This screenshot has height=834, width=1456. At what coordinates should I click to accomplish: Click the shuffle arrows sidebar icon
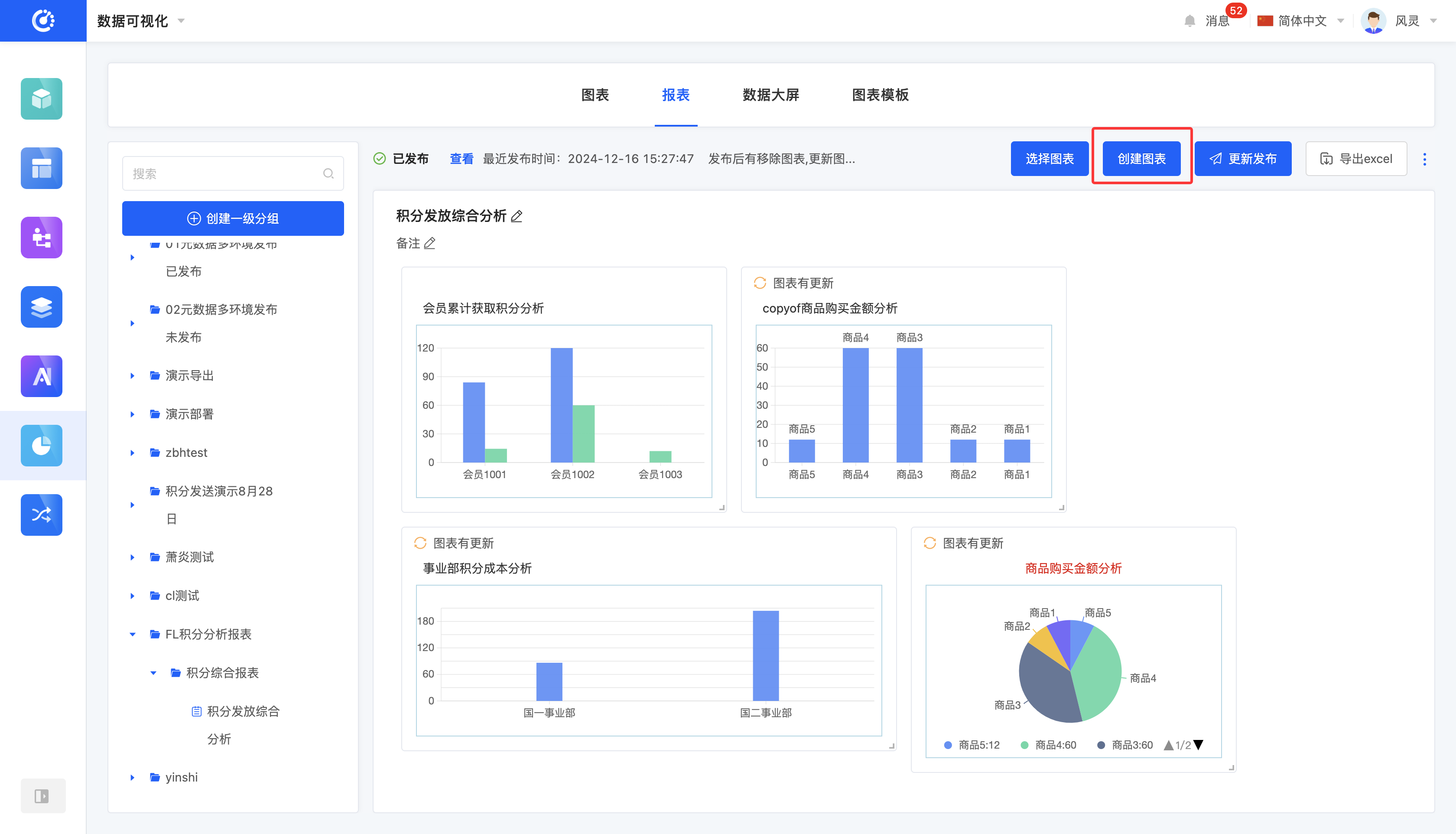(41, 515)
